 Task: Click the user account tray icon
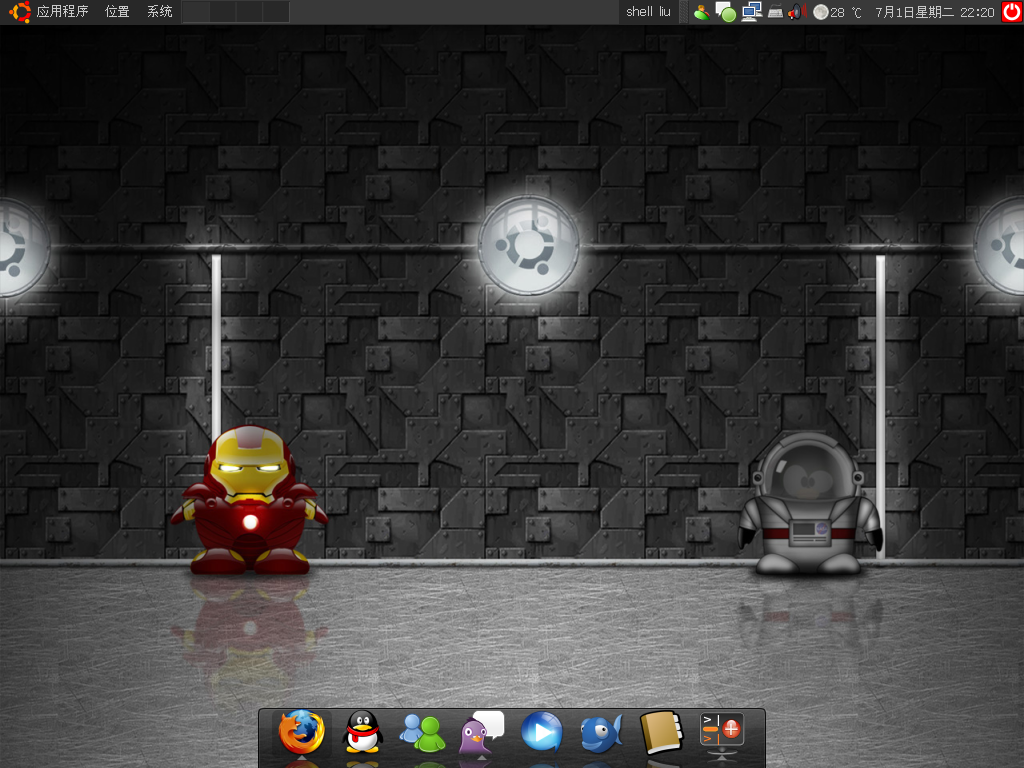702,12
